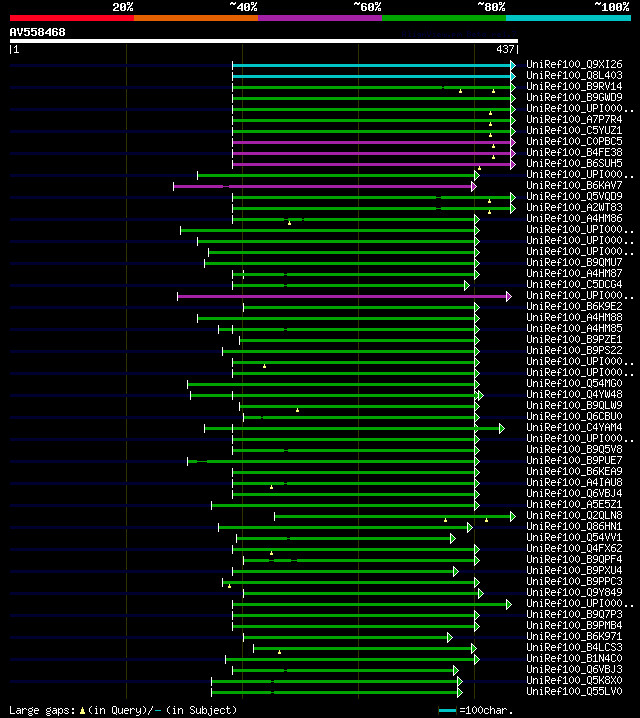Click the cyan alignment bar for UniRef100_Q8L403
This screenshot has width=640, height=718.
pos(373,76)
